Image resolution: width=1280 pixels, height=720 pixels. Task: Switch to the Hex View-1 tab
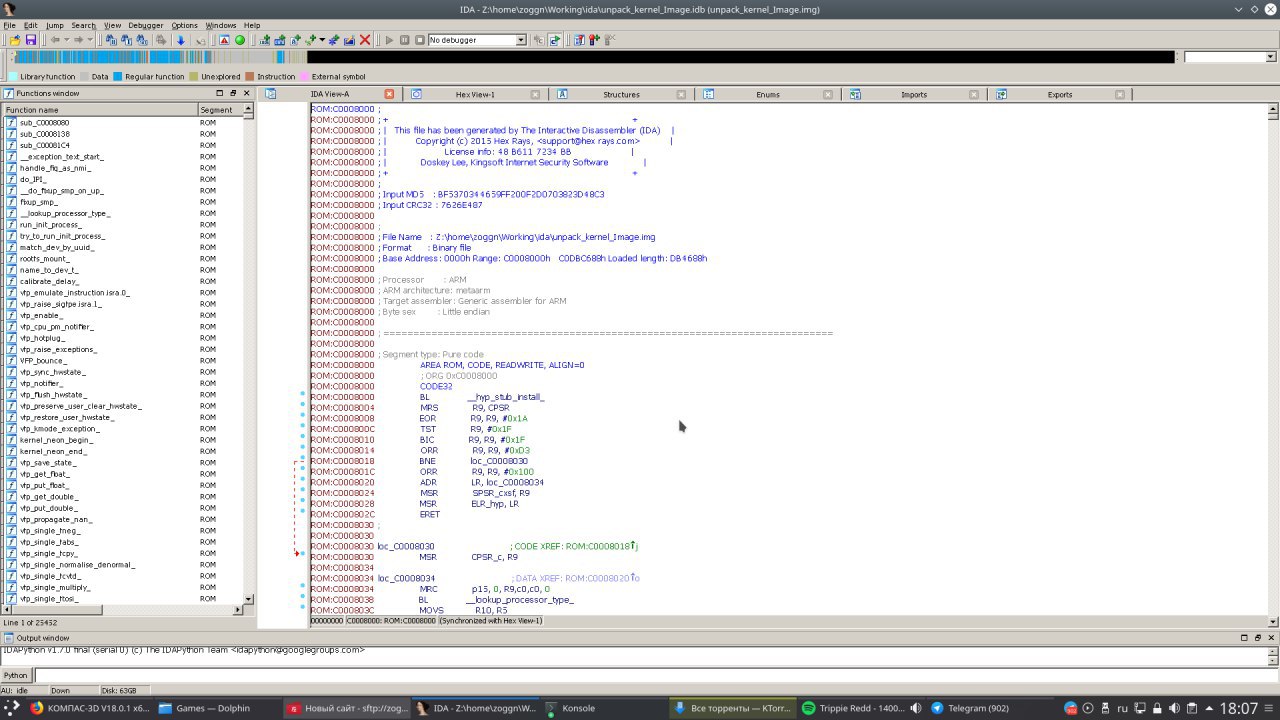[x=475, y=94]
